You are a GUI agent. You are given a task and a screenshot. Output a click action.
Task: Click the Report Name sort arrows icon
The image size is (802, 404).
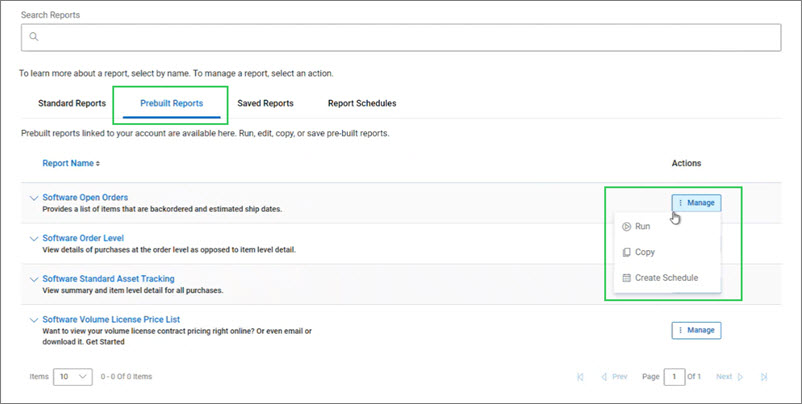click(x=98, y=164)
